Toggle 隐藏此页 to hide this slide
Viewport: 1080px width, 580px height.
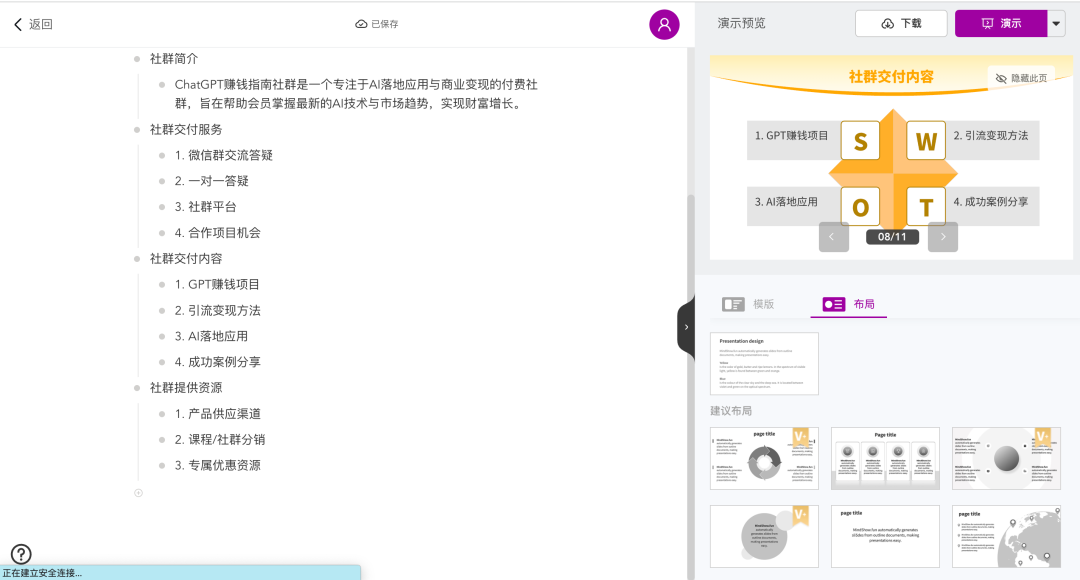[x=1021, y=78]
